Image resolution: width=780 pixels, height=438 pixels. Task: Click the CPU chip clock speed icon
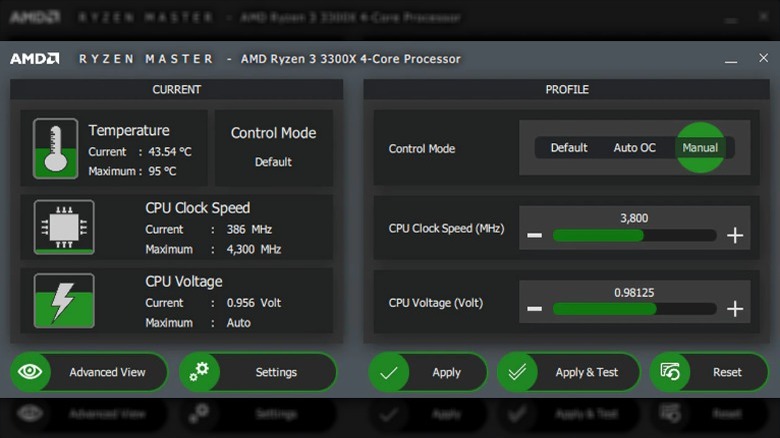[64, 226]
